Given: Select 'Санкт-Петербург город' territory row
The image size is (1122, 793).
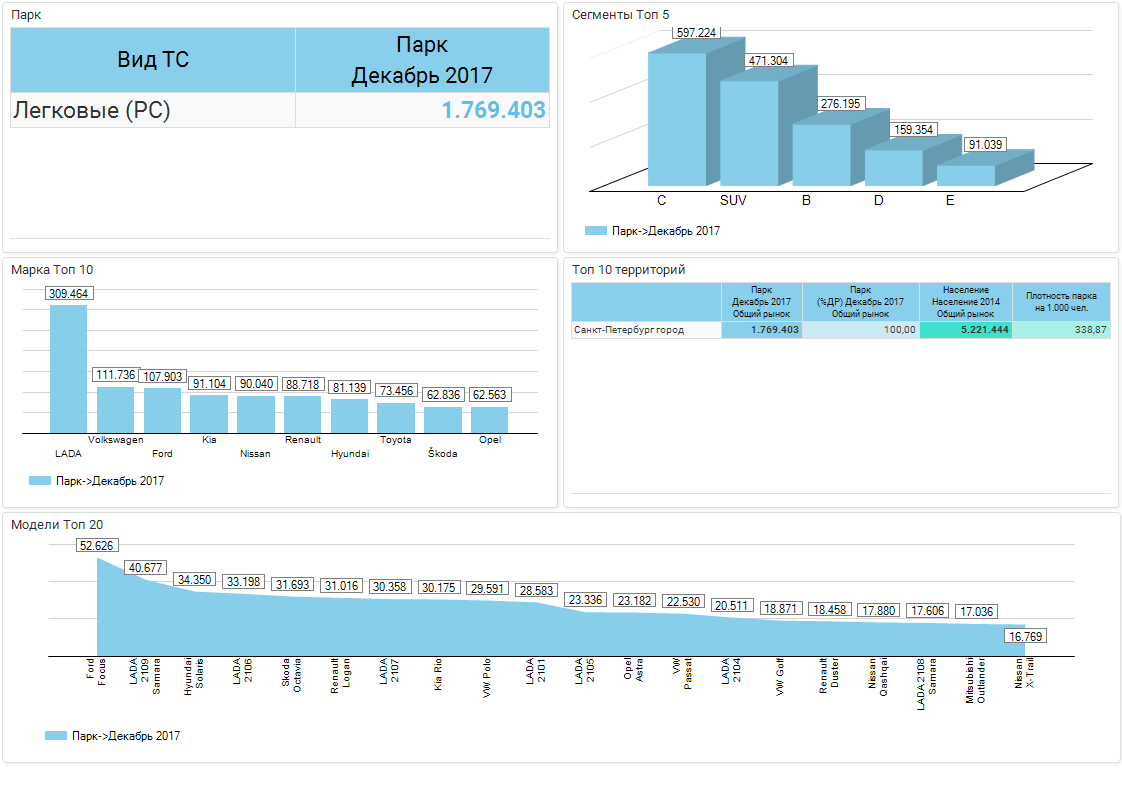Looking at the screenshot, I should coord(646,330).
